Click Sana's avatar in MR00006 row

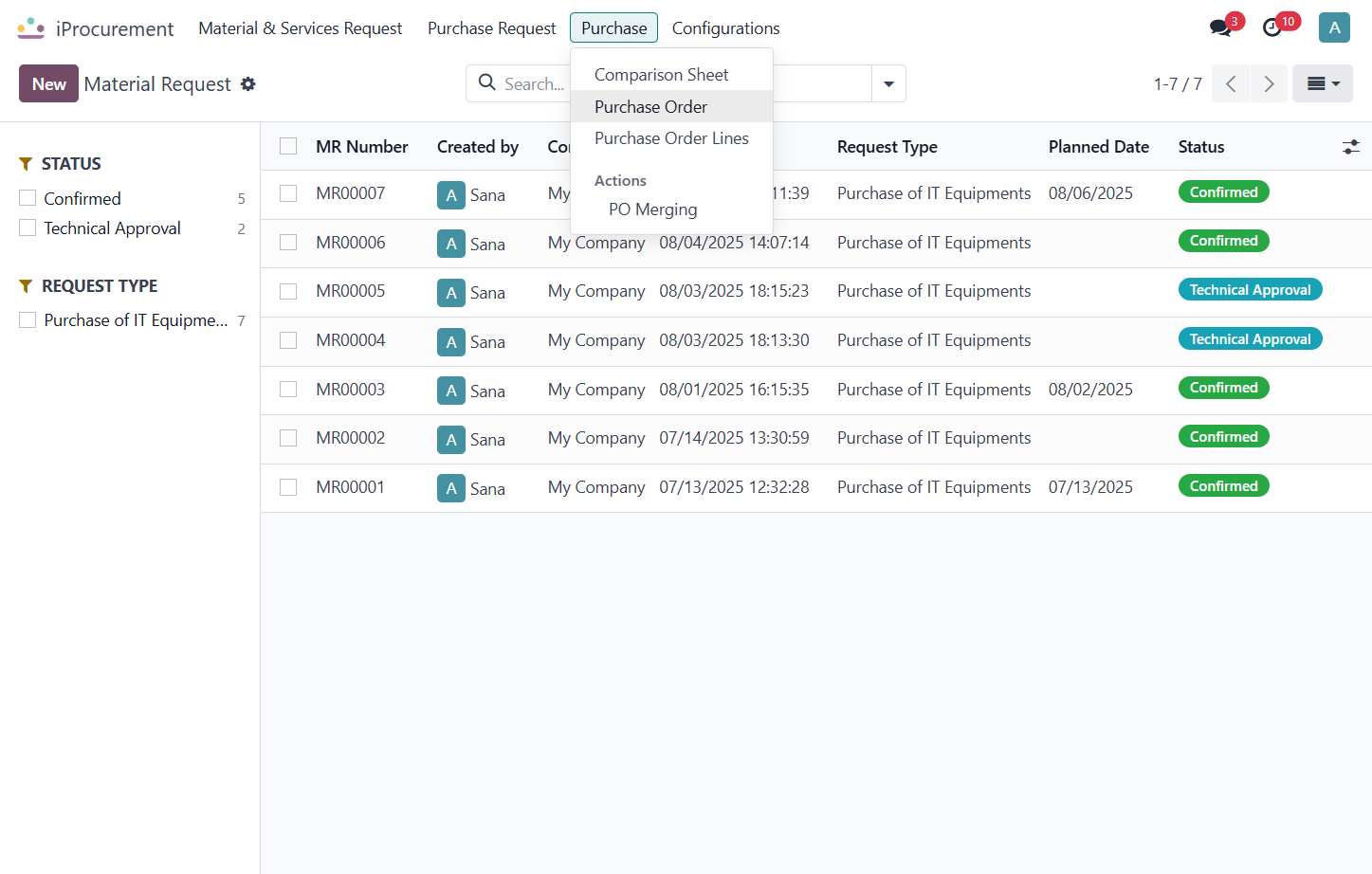[x=451, y=244]
